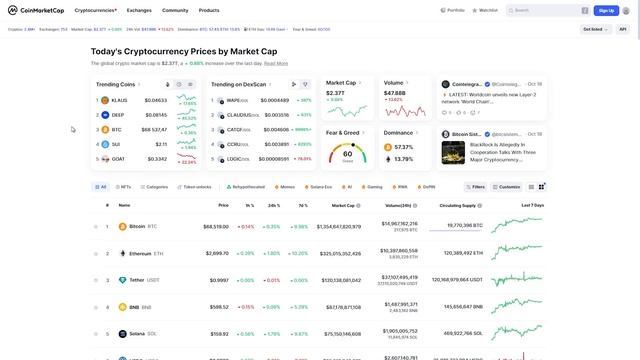The height and width of the screenshot is (360, 640).
Task: Open the Cointelegraph news post
Action: pyautogui.click(x=491, y=98)
